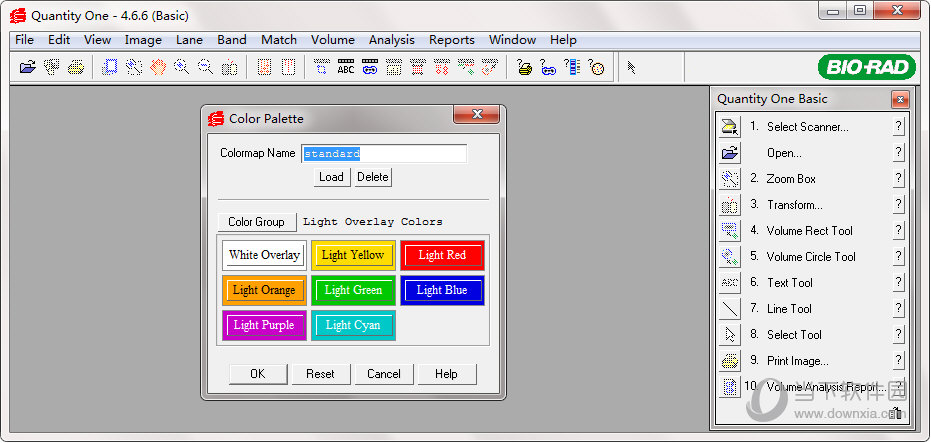Pick the Light Red color swatch
Viewport: 931px width, 443px height.
(x=442, y=255)
